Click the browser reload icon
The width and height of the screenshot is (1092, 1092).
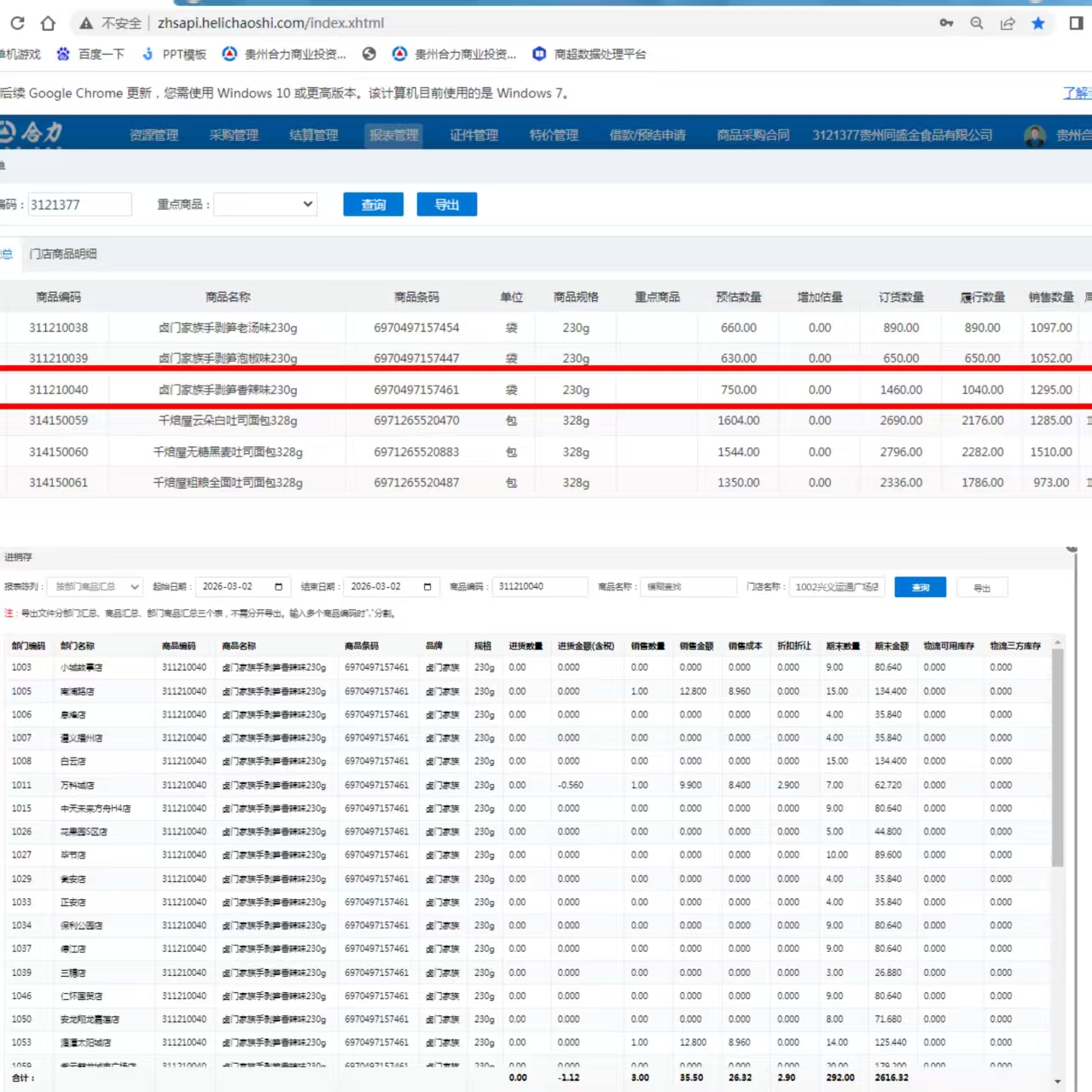pos(17,23)
